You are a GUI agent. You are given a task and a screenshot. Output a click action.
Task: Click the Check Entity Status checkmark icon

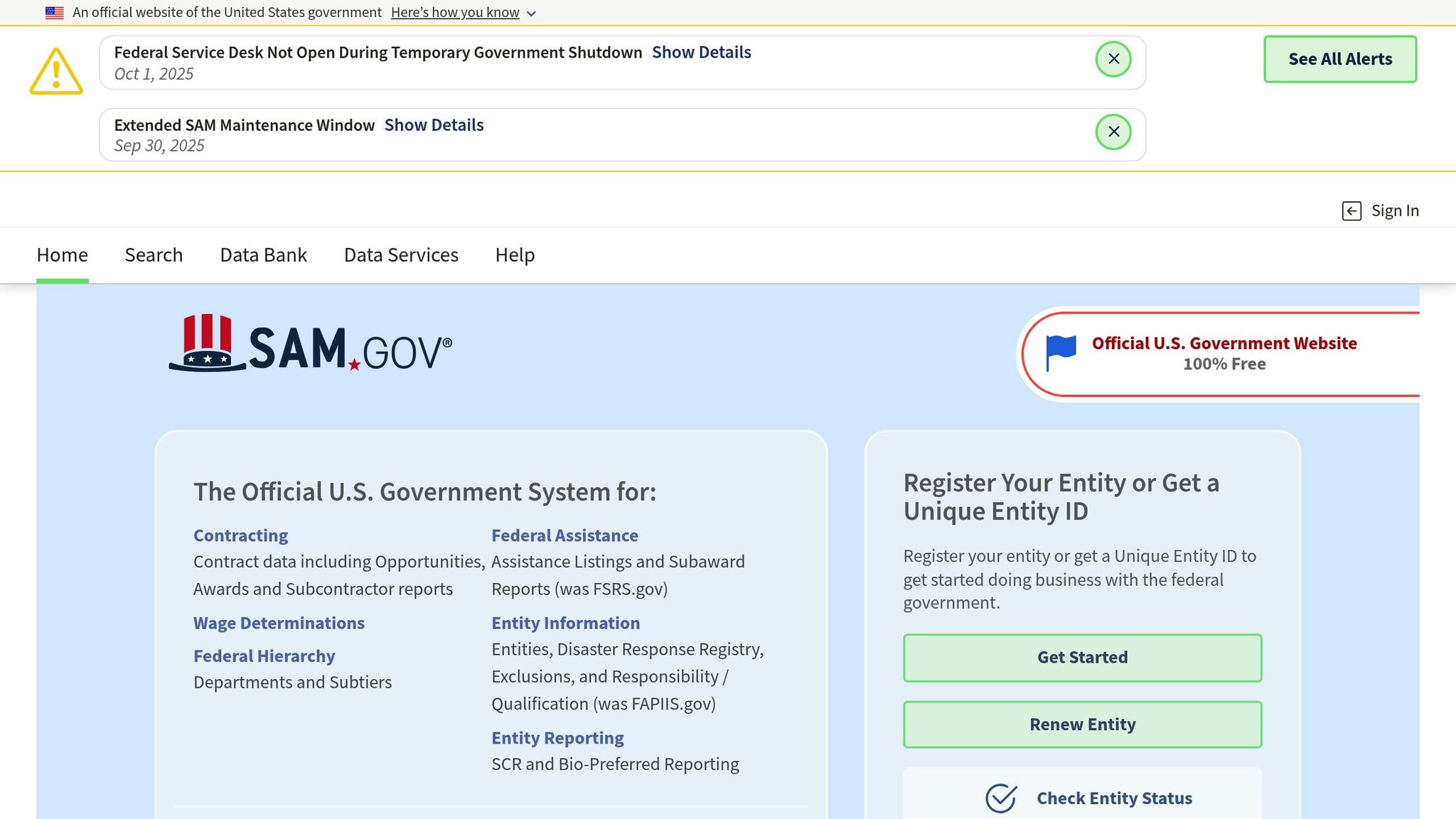click(x=1000, y=798)
